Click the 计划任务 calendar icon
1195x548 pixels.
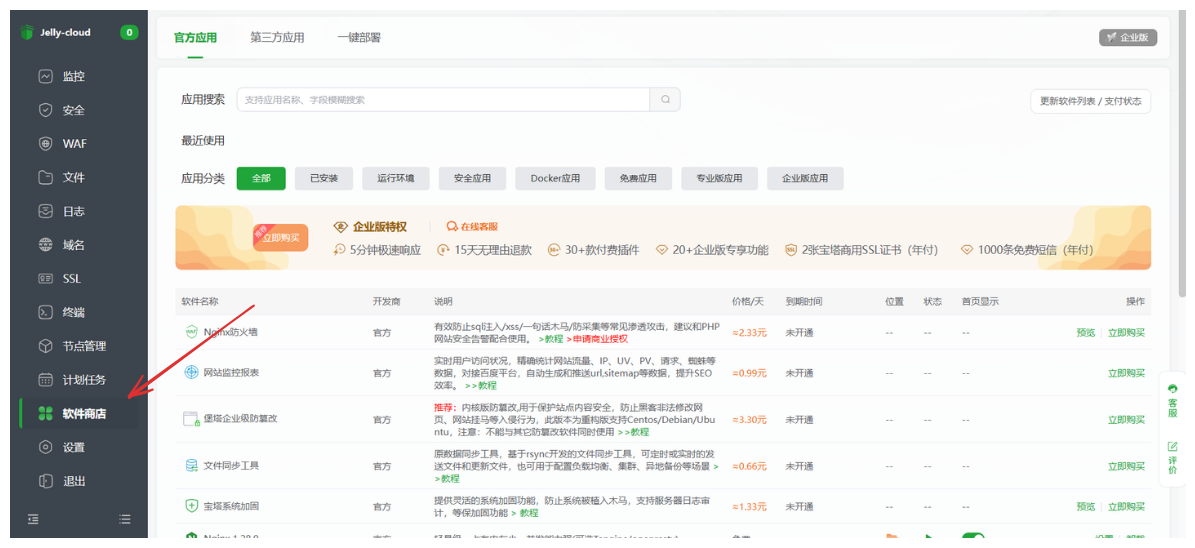point(45,380)
